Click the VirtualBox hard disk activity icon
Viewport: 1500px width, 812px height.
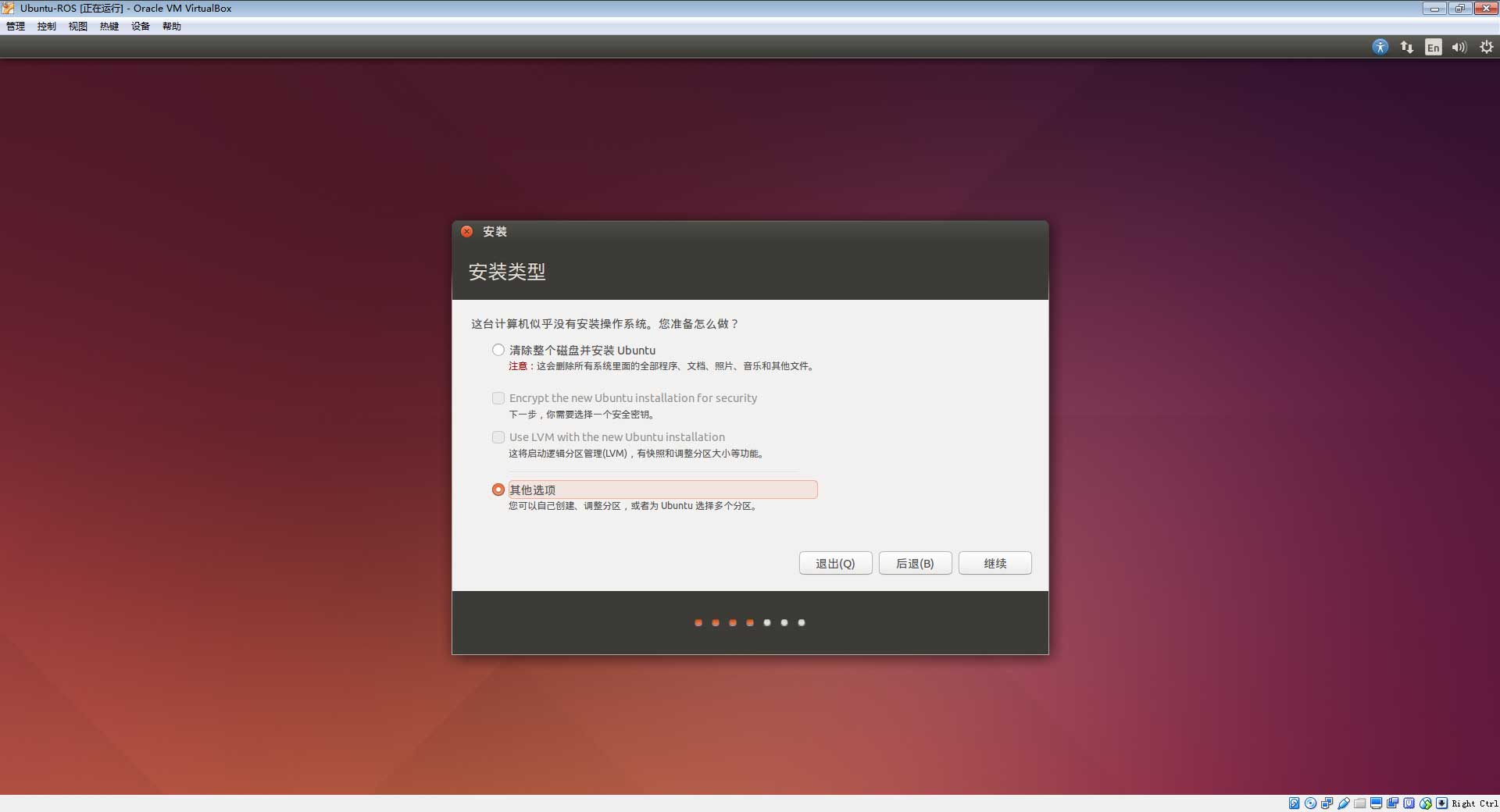[1294, 803]
